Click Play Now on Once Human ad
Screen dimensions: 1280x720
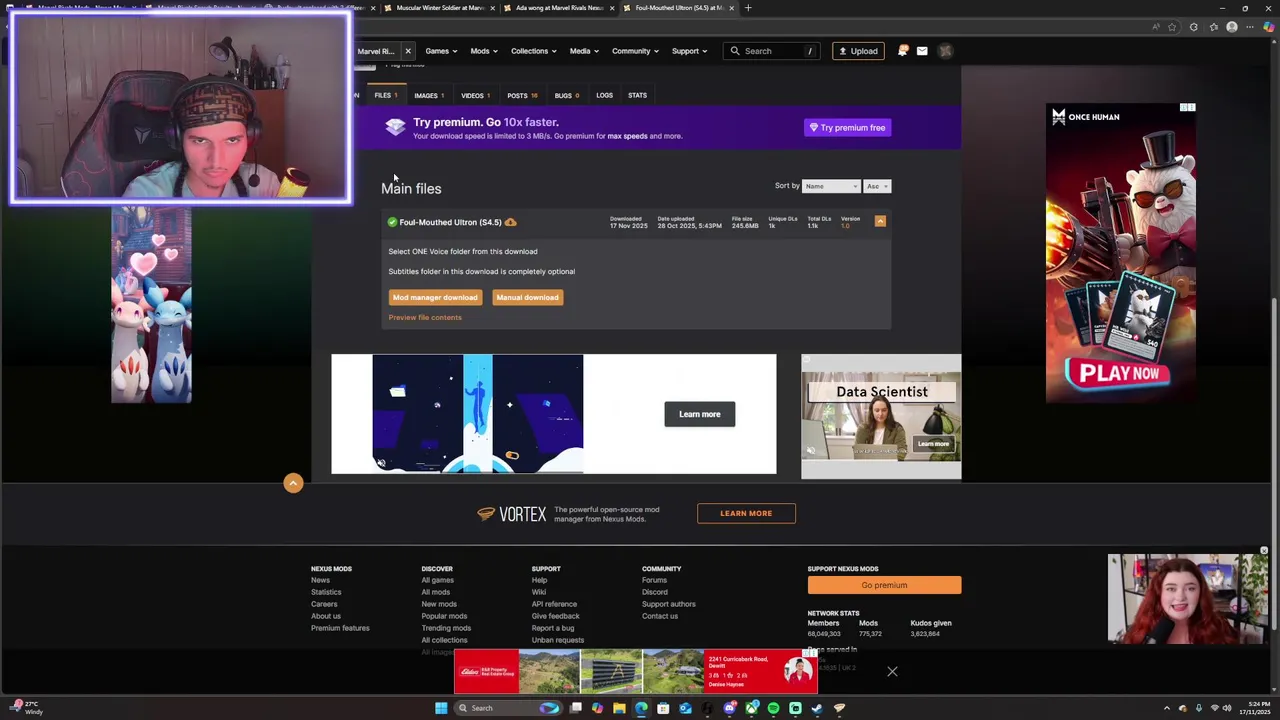point(1118,374)
